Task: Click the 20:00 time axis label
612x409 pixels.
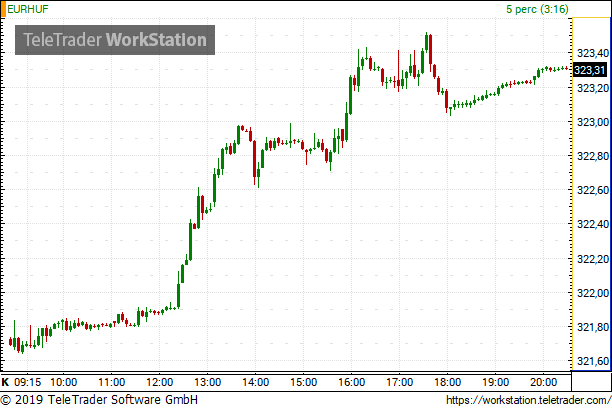Action: (544, 382)
